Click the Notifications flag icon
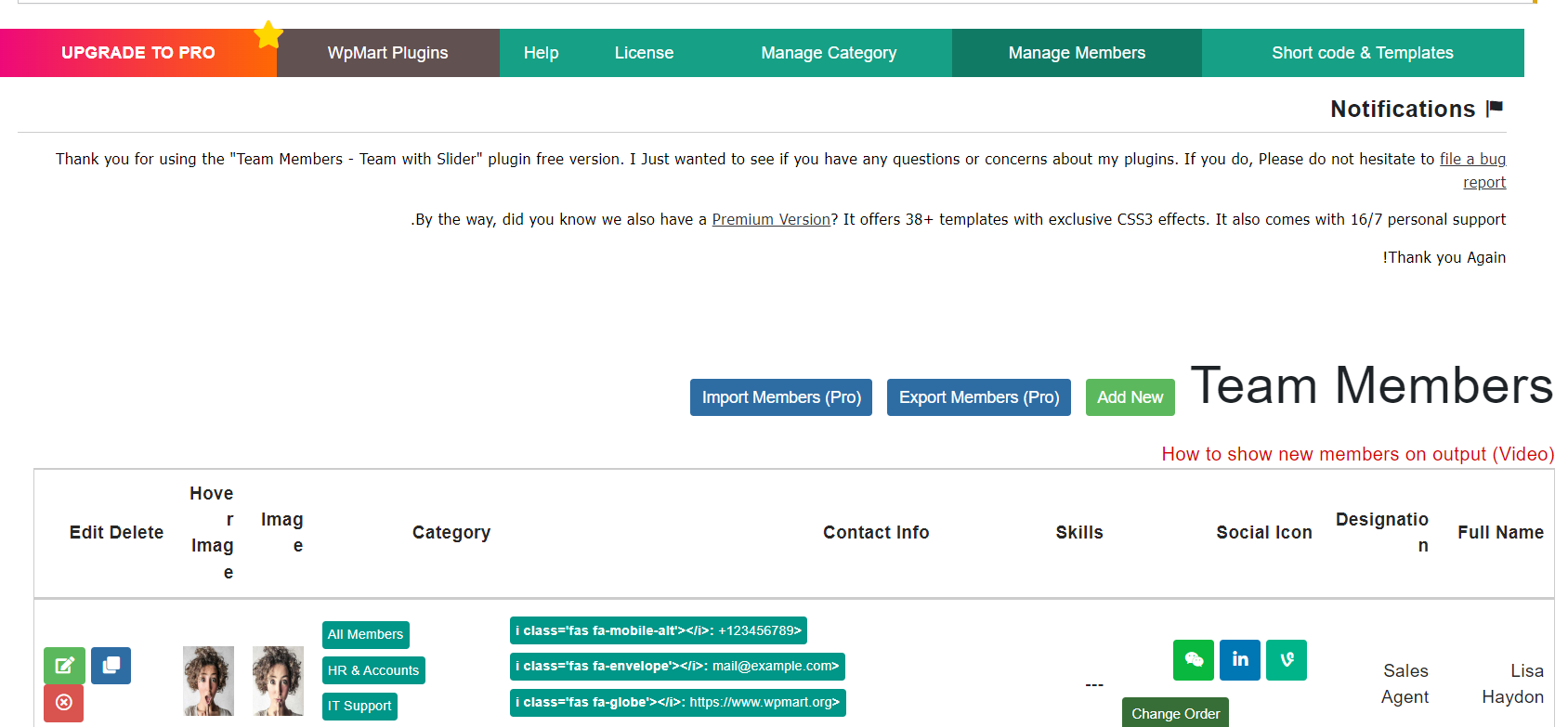 point(1495,109)
